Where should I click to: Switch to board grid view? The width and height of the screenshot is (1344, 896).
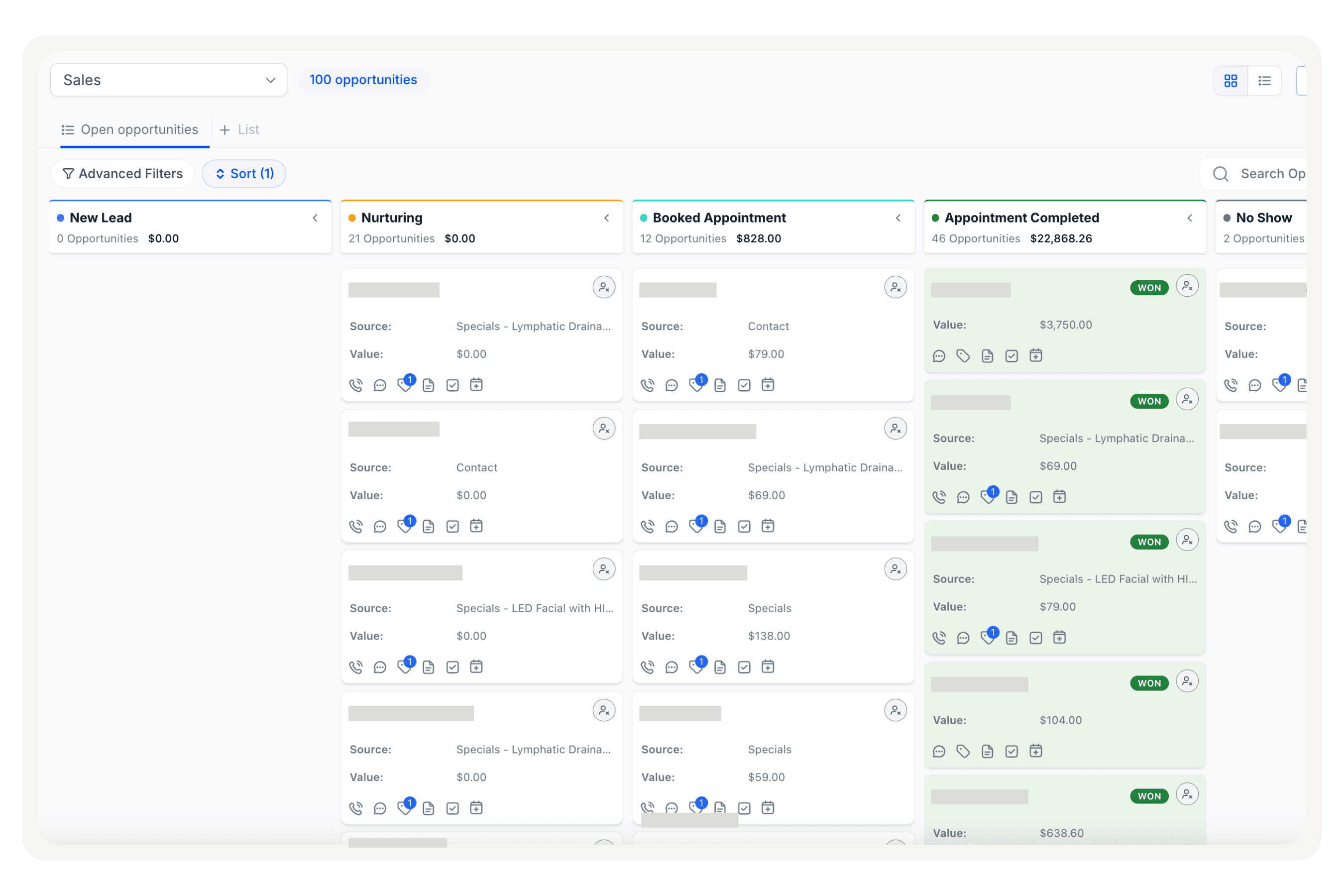[1231, 81]
